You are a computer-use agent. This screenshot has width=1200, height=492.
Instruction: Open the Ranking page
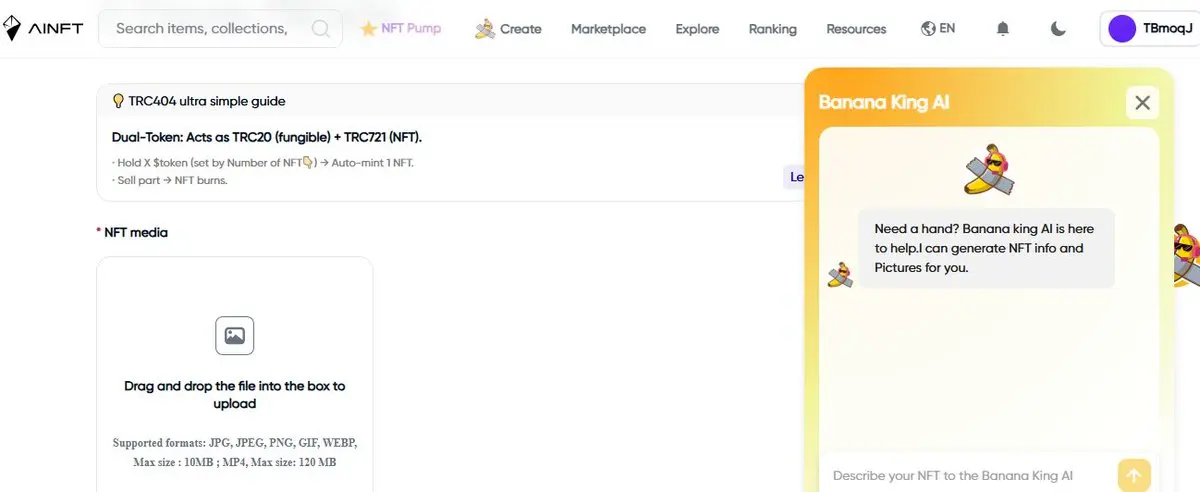click(x=772, y=29)
